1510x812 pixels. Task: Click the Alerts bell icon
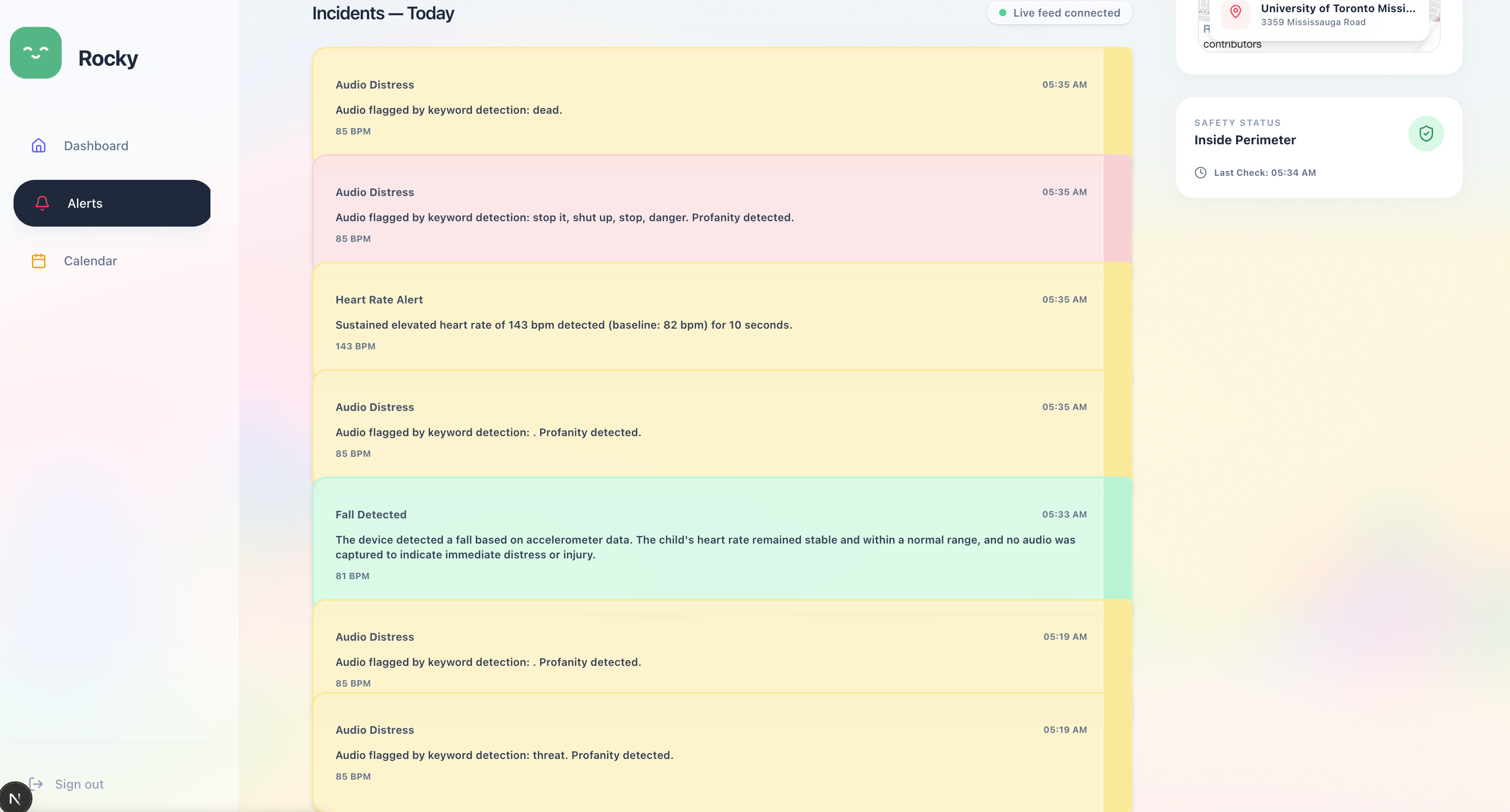coord(42,203)
